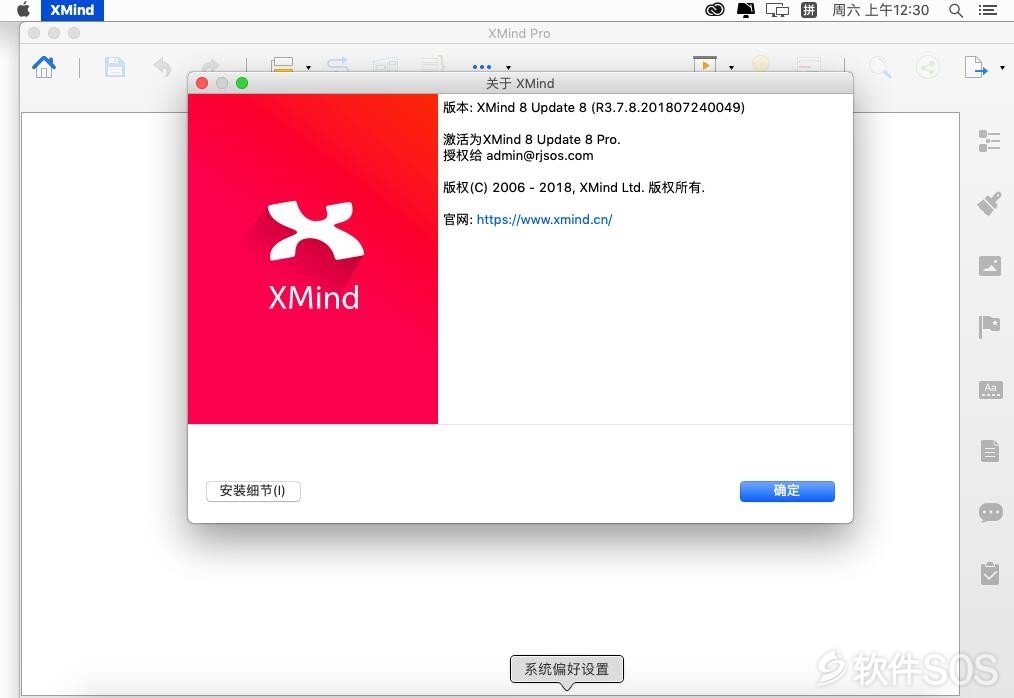1014x698 pixels.
Task: Open the Image gallery sidebar icon
Action: [x=989, y=265]
